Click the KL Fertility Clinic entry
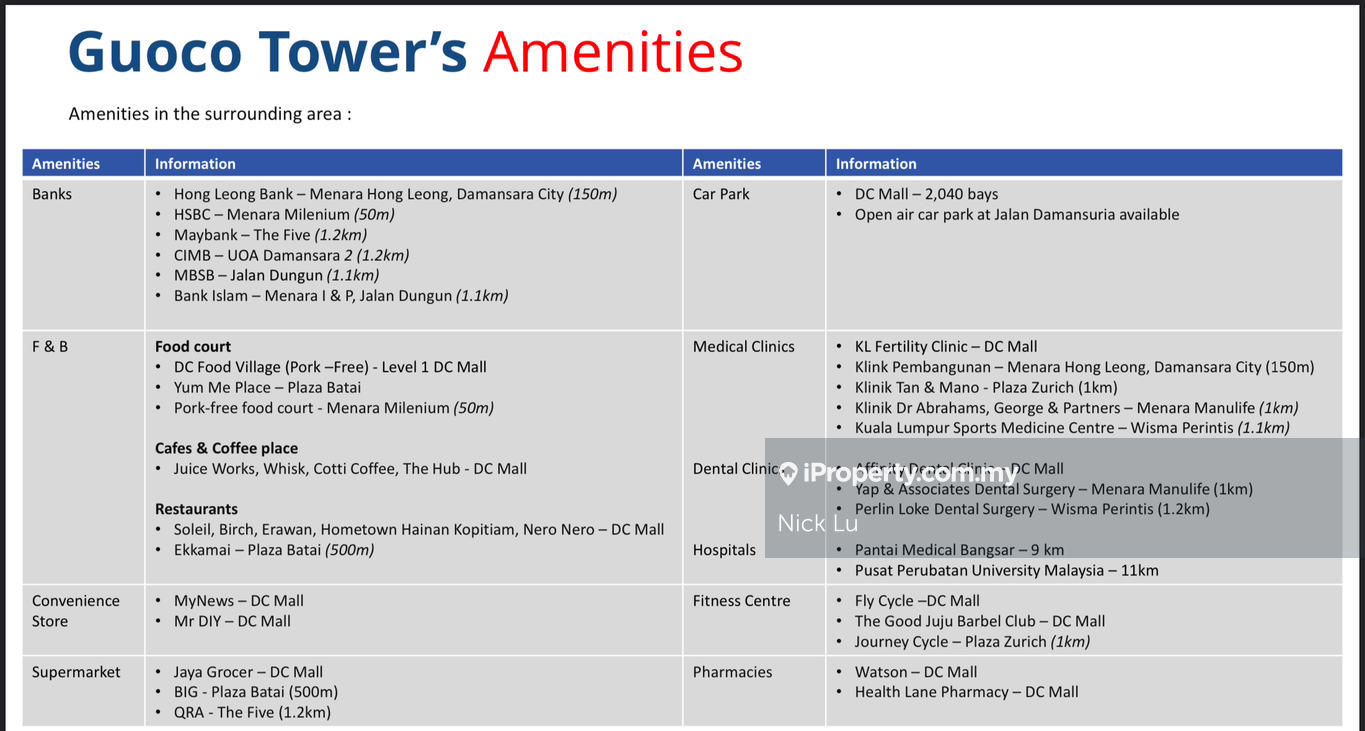1365x731 pixels. click(945, 346)
